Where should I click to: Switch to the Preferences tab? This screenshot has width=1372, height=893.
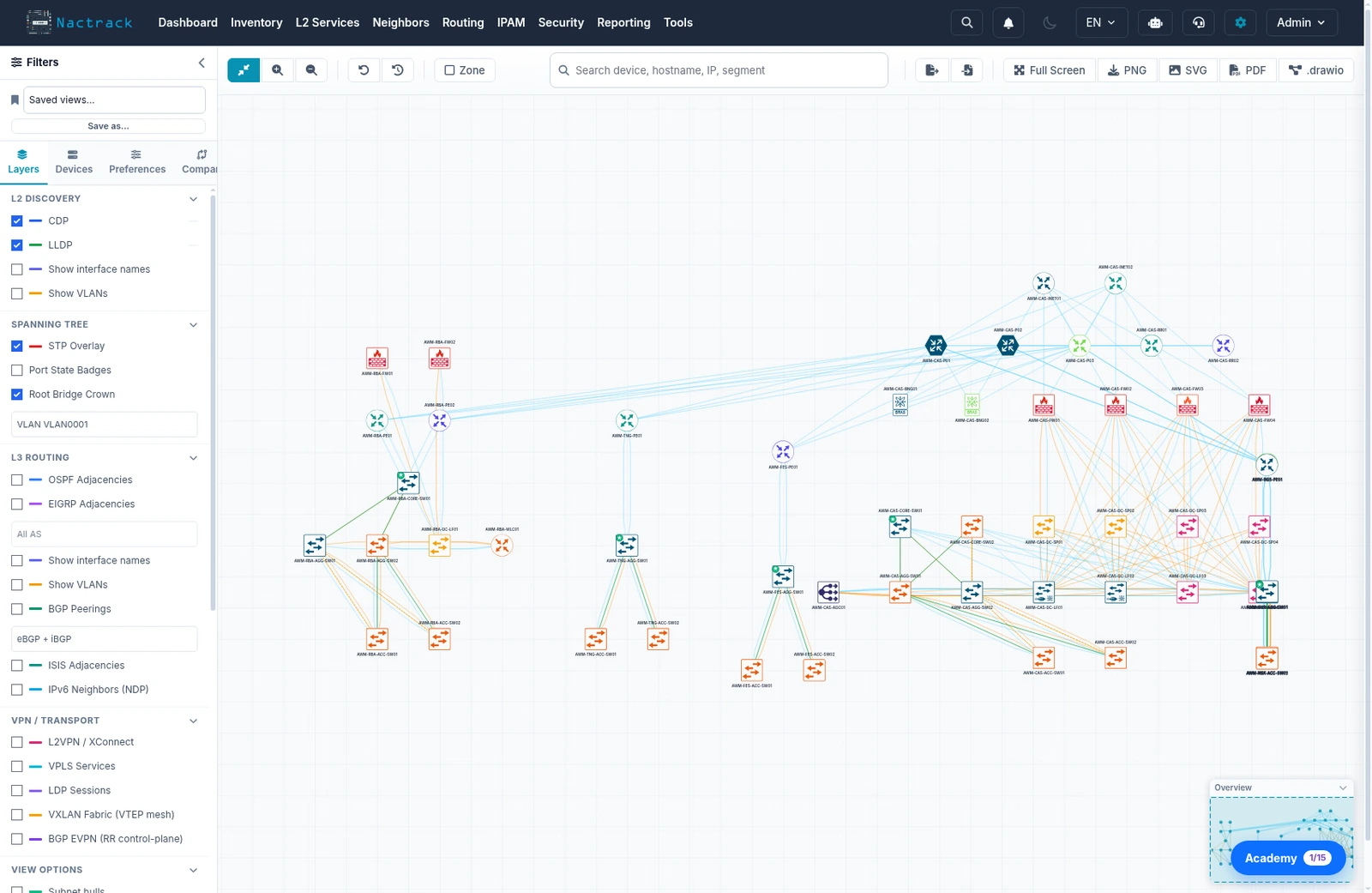point(137,161)
